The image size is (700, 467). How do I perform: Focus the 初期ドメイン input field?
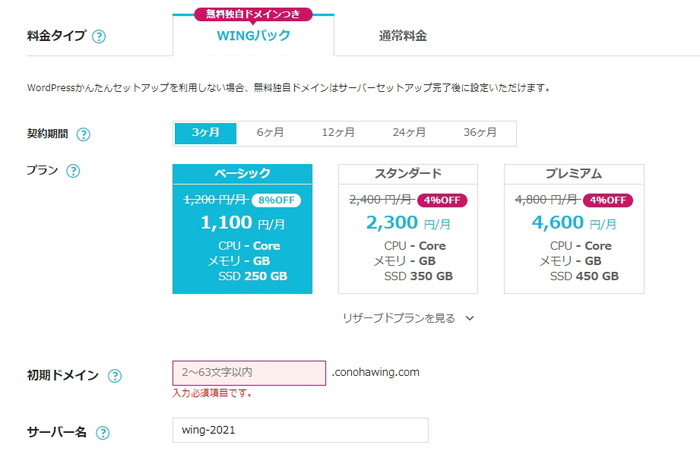(x=249, y=373)
